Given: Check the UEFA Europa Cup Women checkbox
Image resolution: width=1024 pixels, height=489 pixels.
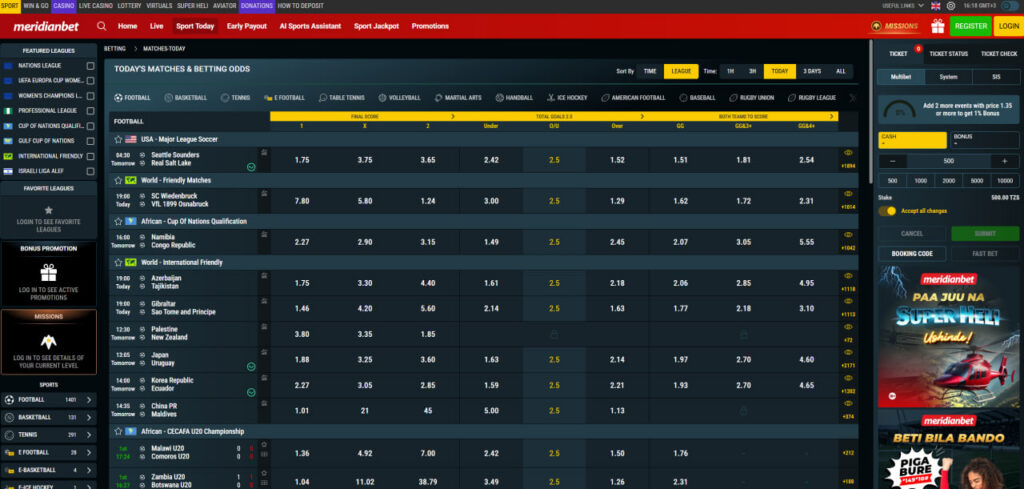Looking at the screenshot, I should pyautogui.click(x=90, y=81).
